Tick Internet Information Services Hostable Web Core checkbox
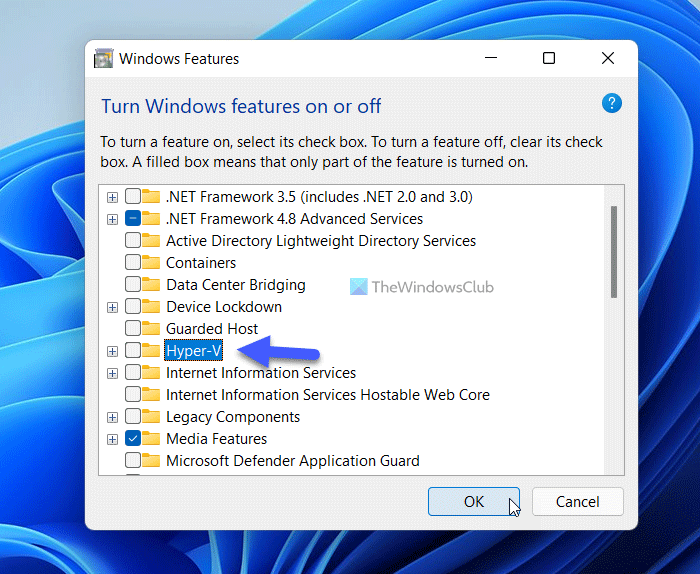 (133, 394)
